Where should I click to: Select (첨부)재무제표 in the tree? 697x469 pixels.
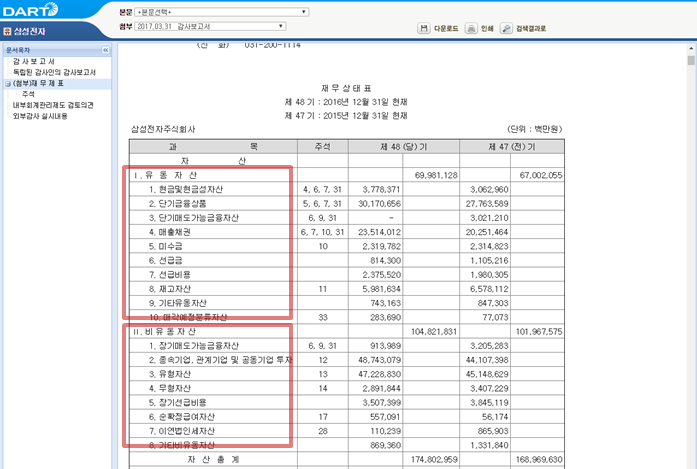tap(38, 84)
